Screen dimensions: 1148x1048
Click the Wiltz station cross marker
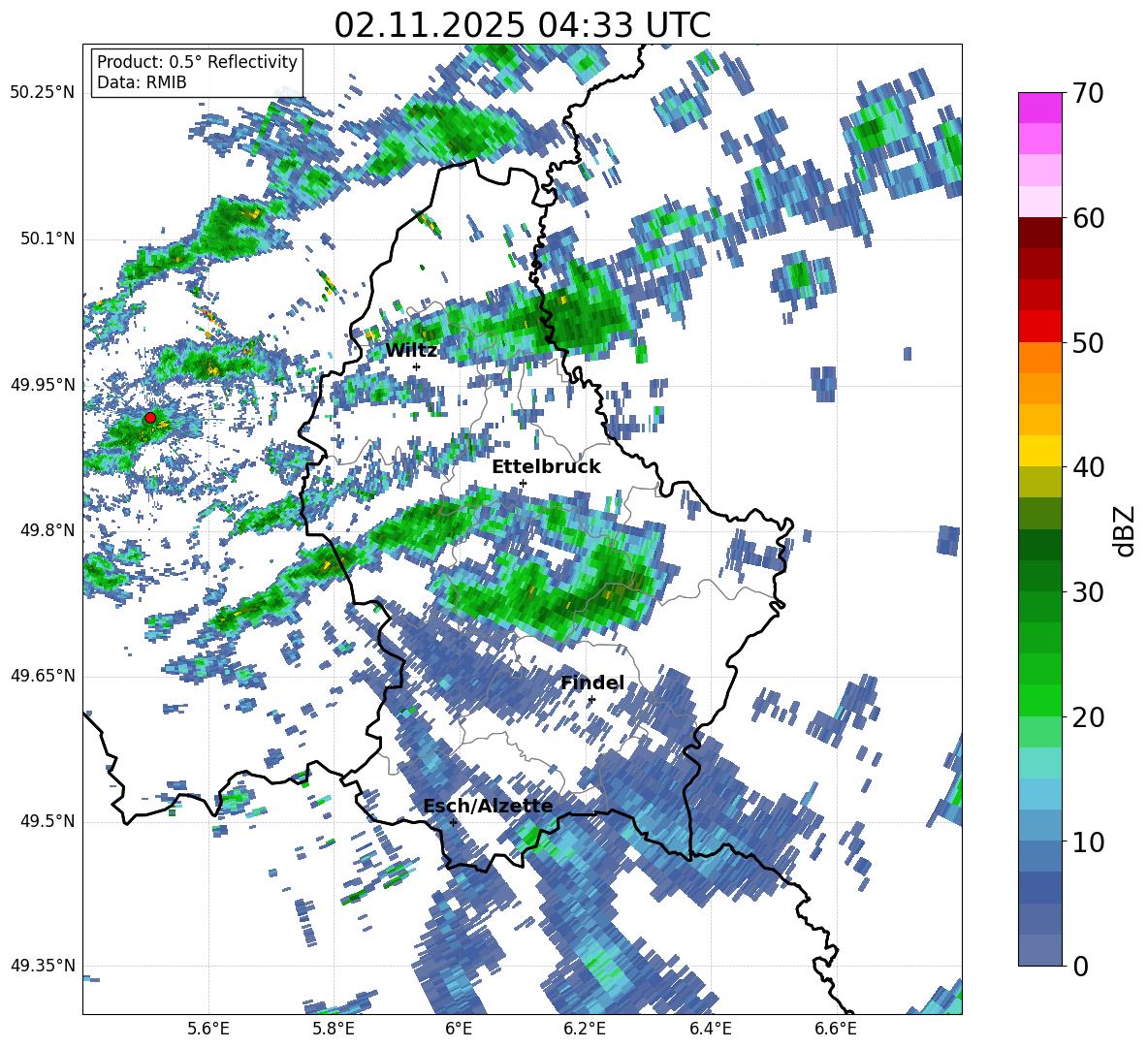click(x=417, y=366)
